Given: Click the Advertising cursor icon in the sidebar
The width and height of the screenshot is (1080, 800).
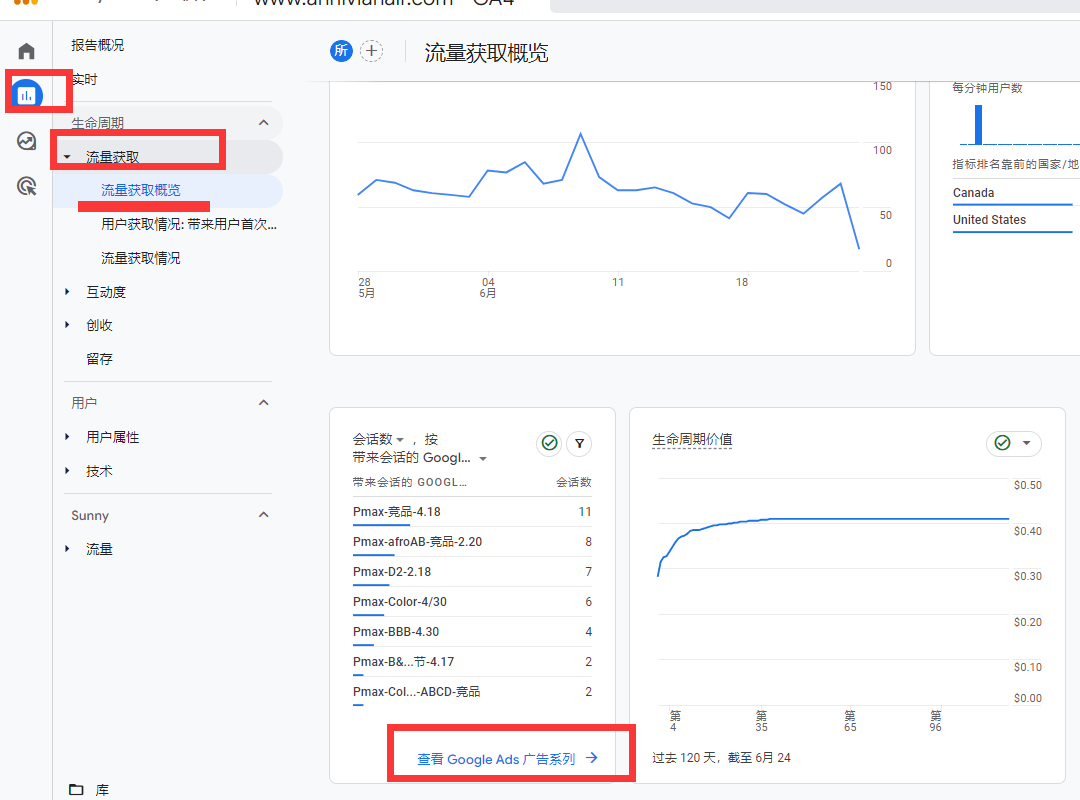Looking at the screenshot, I should (x=26, y=186).
